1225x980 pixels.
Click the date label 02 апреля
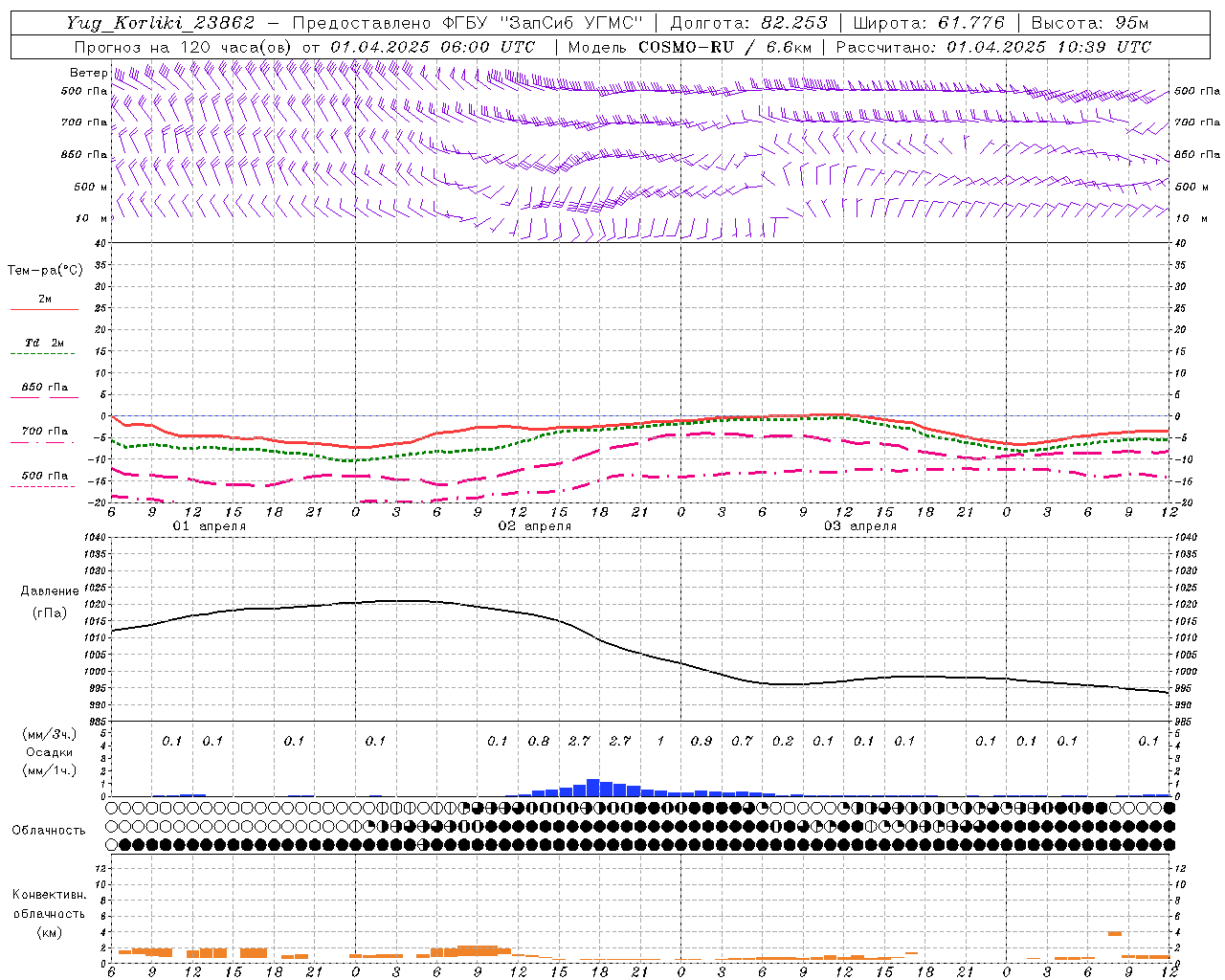click(534, 526)
